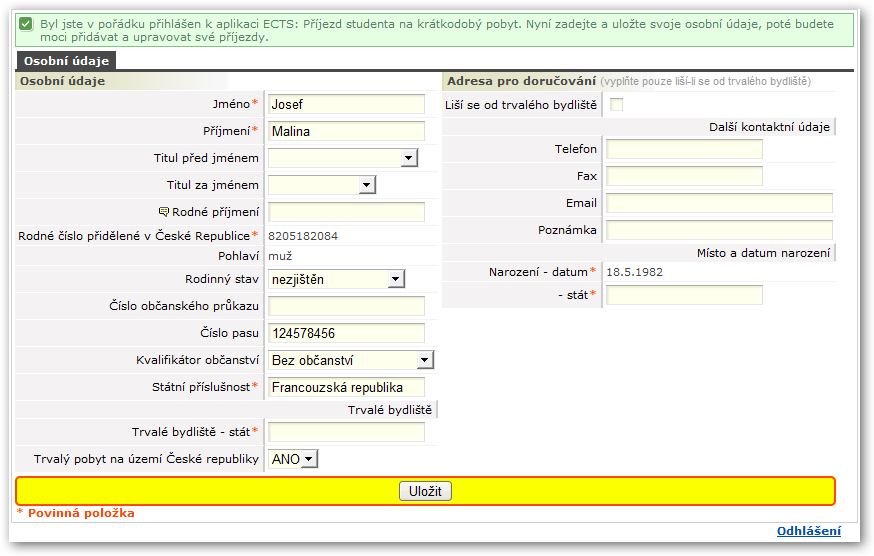
Task: Click the Email input field
Action: (x=719, y=203)
